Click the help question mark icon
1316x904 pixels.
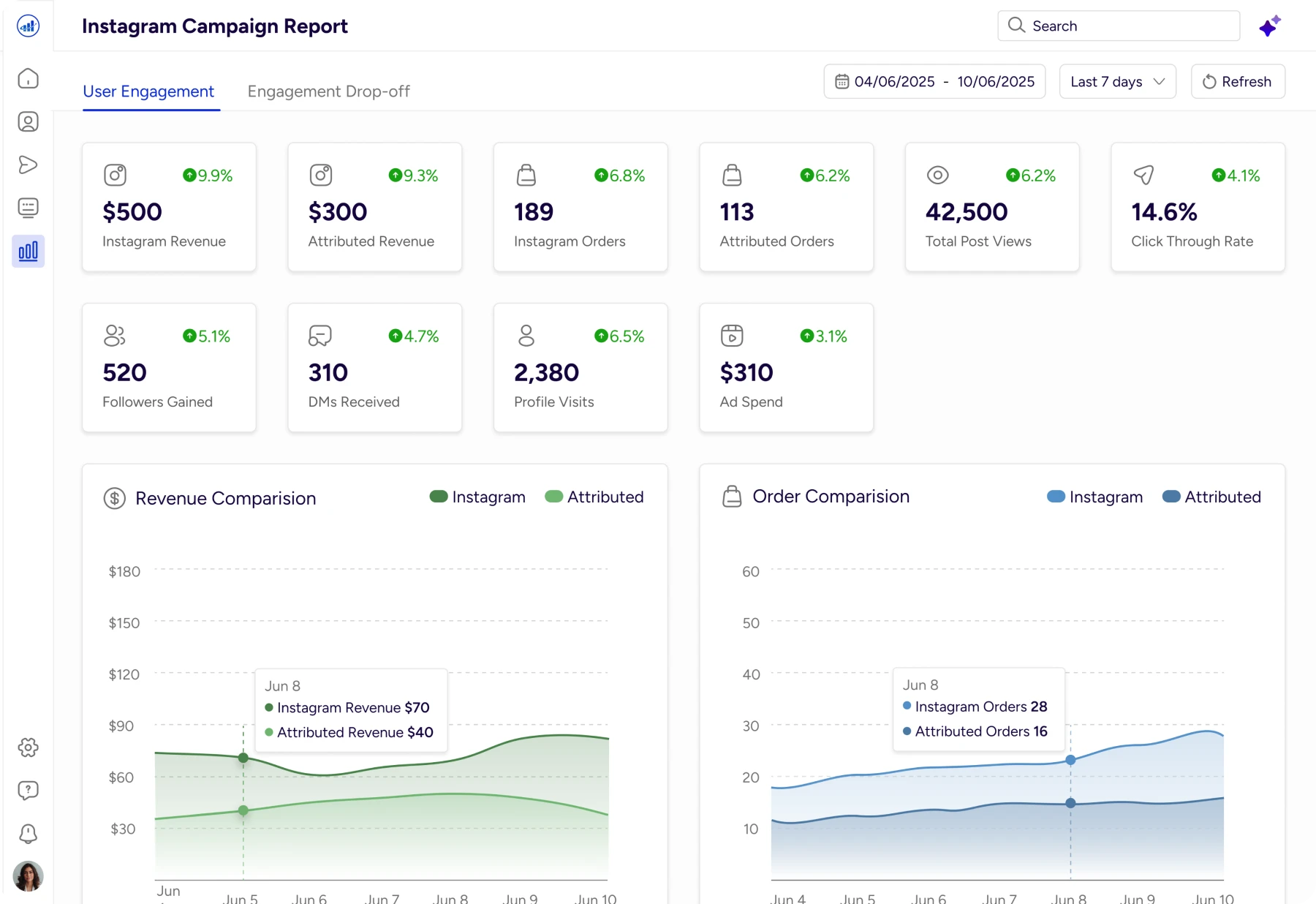point(28,790)
